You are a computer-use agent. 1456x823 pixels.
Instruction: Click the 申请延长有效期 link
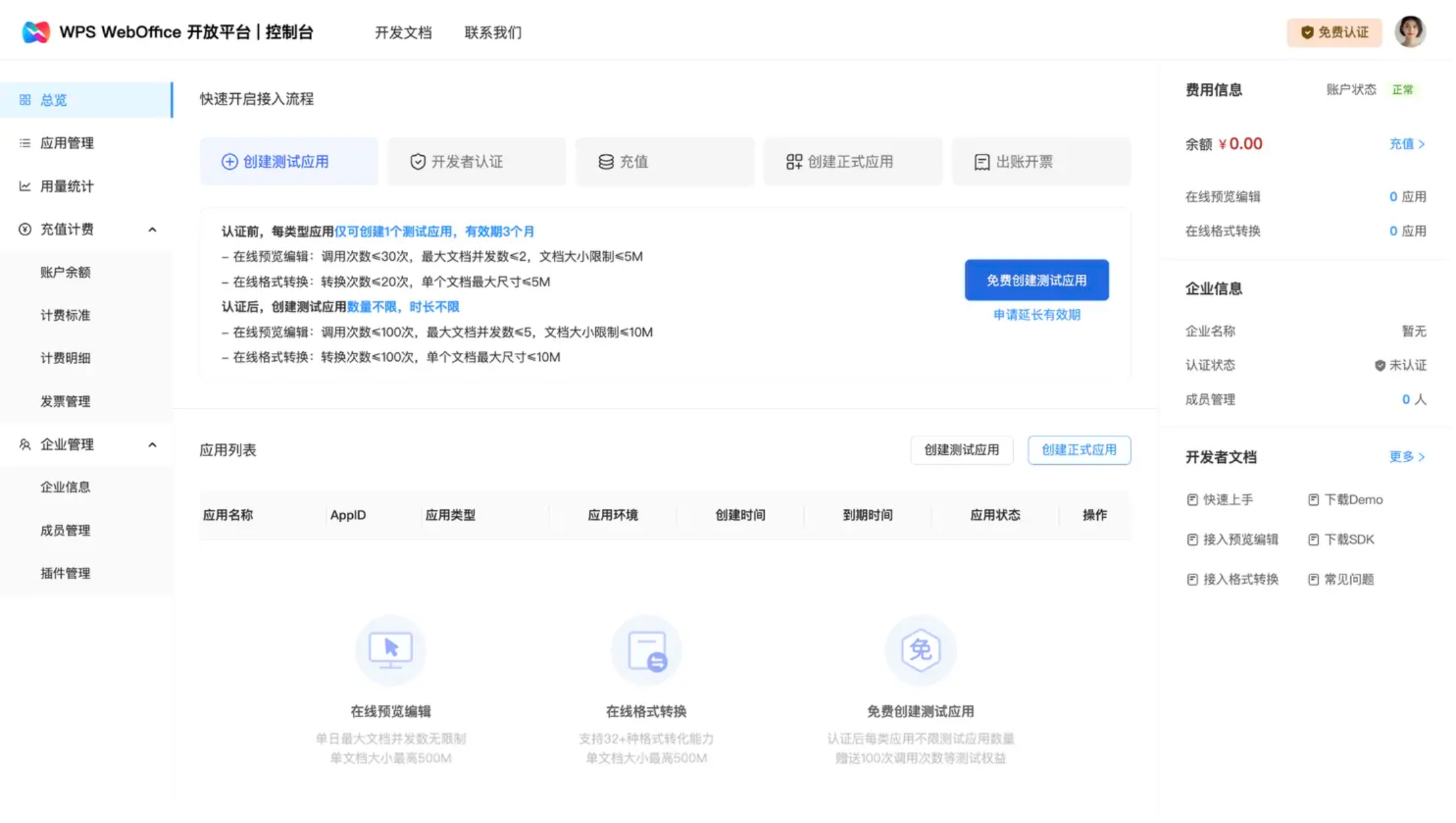click(x=1036, y=315)
